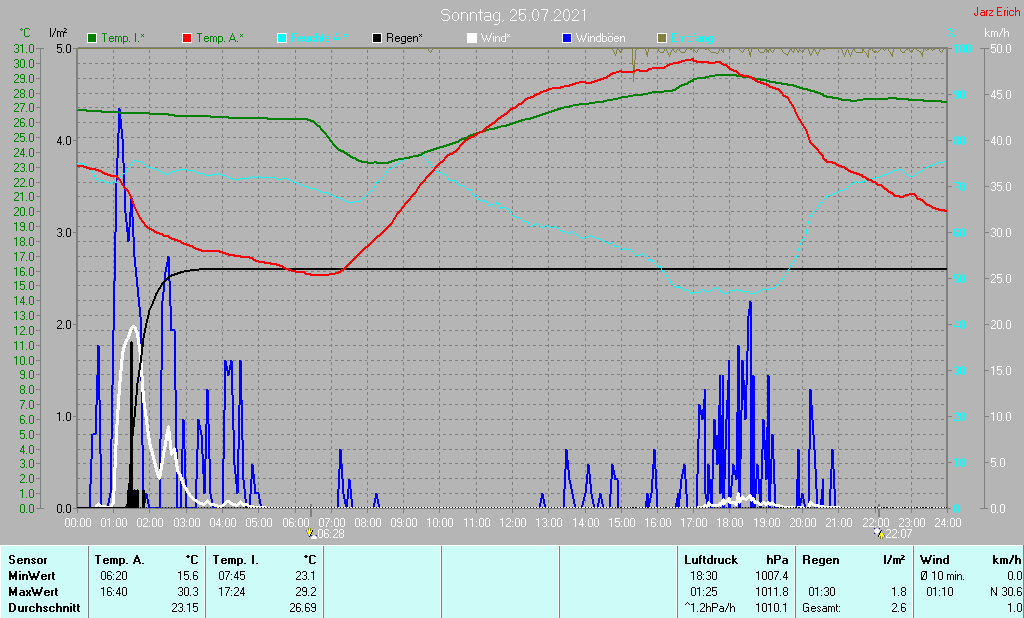The height and width of the screenshot is (618, 1024).
Task: Click the sunrise icon at 06:28
Action: 311,533
